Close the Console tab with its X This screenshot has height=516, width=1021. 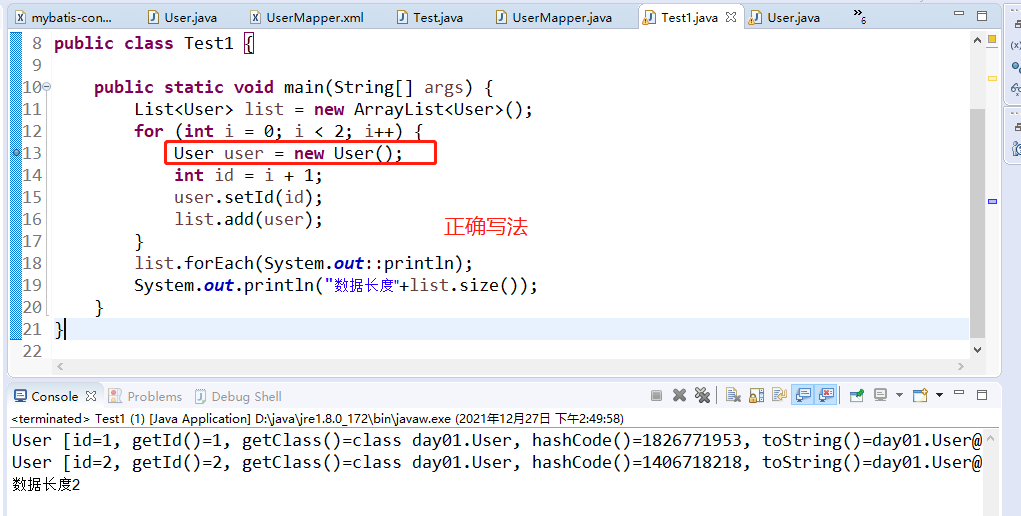tap(91, 396)
